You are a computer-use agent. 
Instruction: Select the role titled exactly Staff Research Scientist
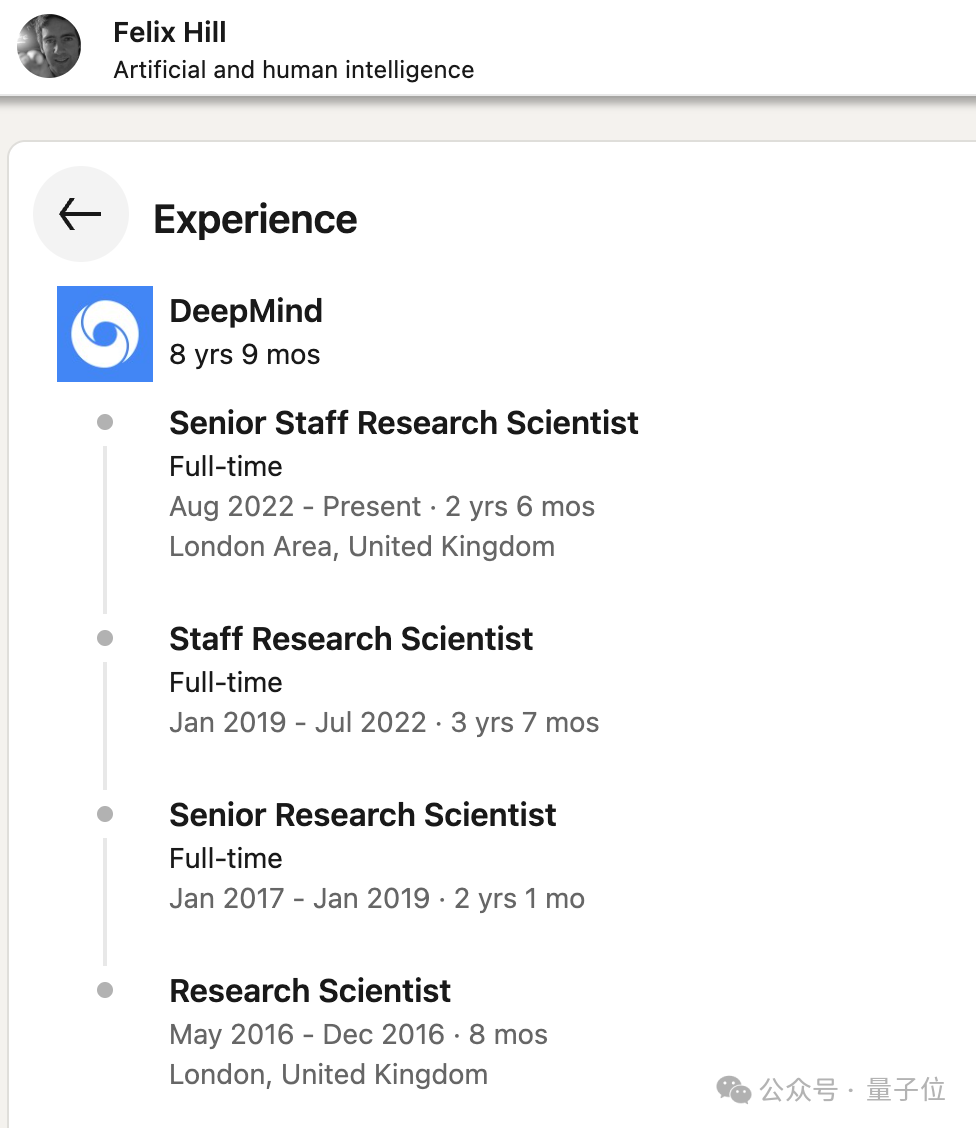click(x=351, y=639)
